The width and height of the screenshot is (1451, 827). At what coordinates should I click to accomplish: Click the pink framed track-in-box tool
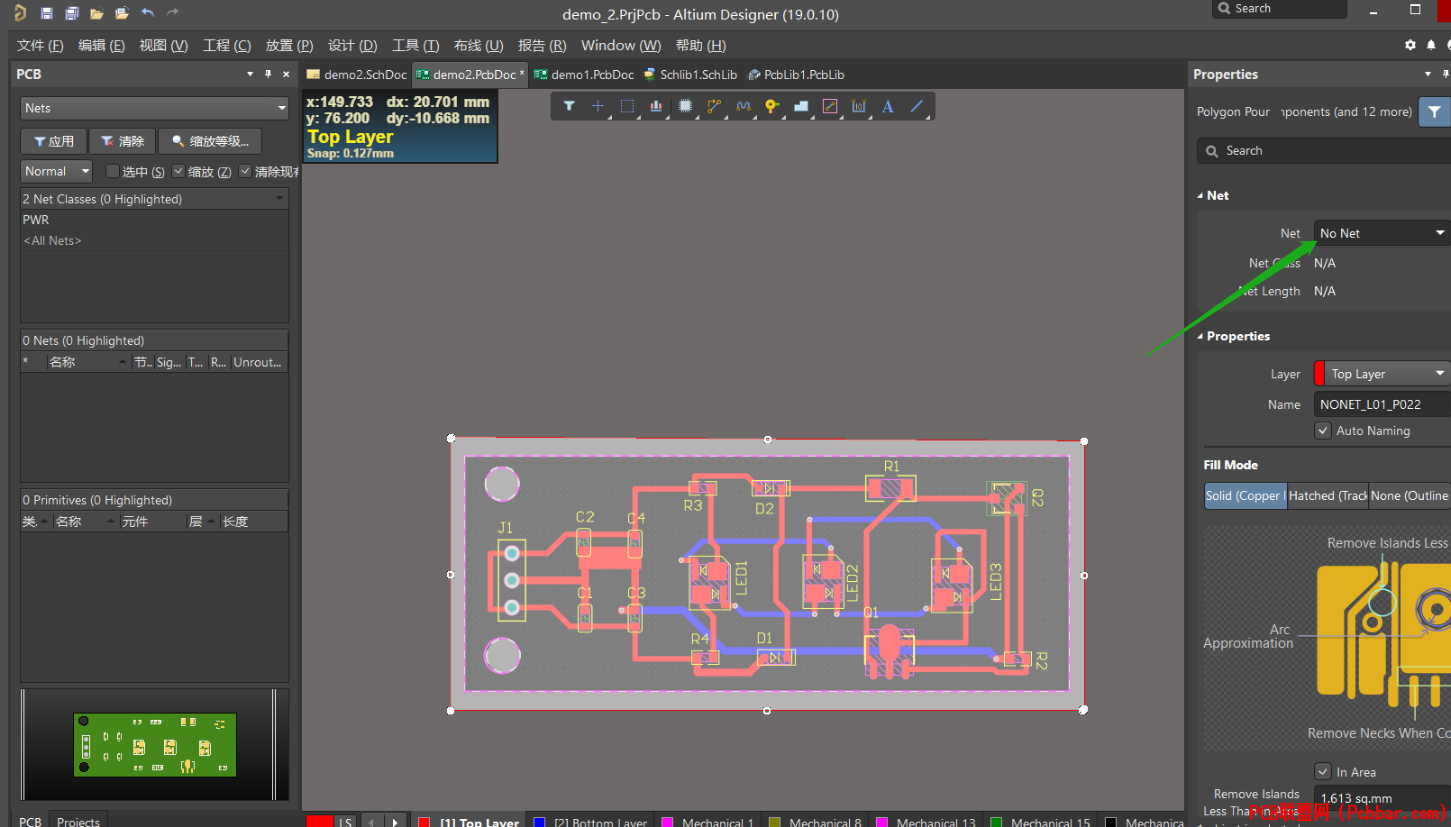830,106
